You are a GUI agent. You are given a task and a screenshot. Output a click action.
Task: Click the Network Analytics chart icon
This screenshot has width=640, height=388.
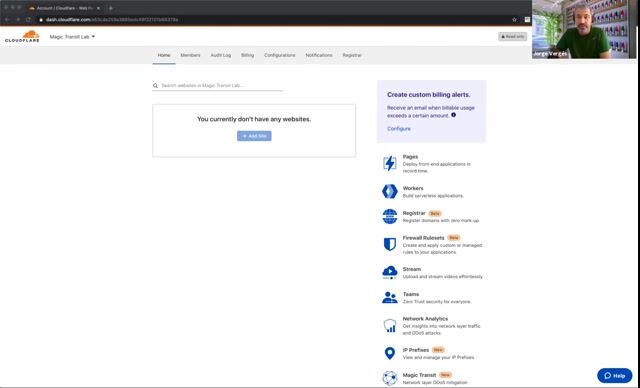[x=390, y=326]
